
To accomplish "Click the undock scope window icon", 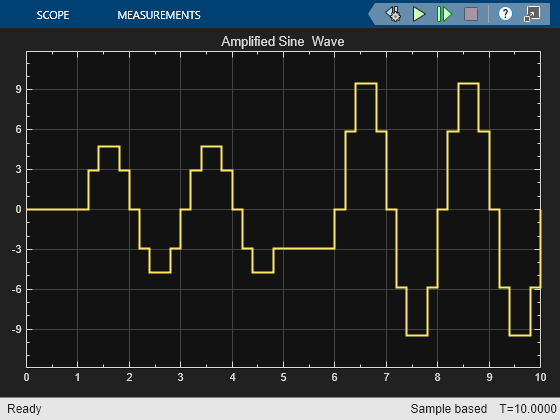I will tap(532, 14).
